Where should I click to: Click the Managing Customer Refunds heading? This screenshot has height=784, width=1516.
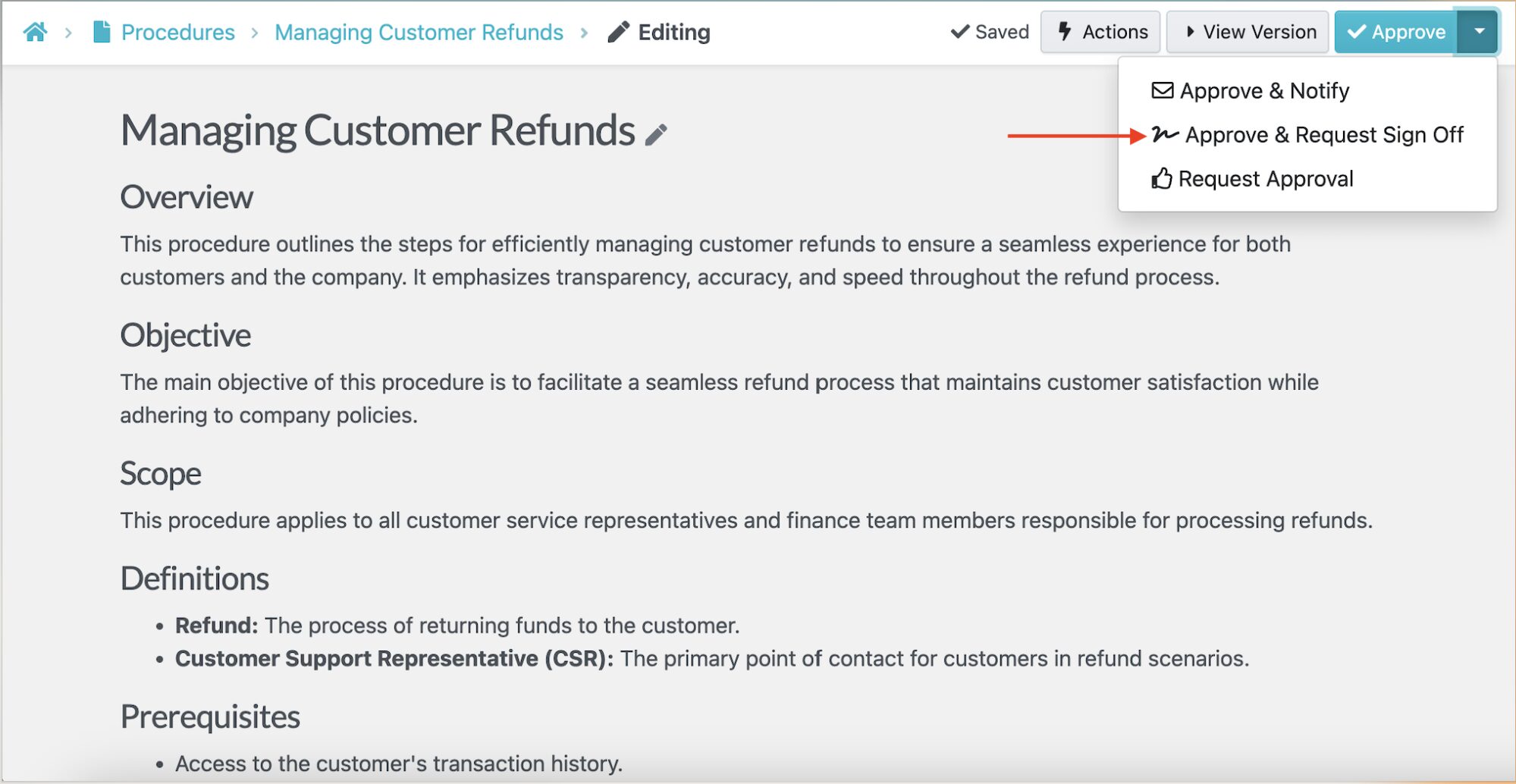[378, 130]
